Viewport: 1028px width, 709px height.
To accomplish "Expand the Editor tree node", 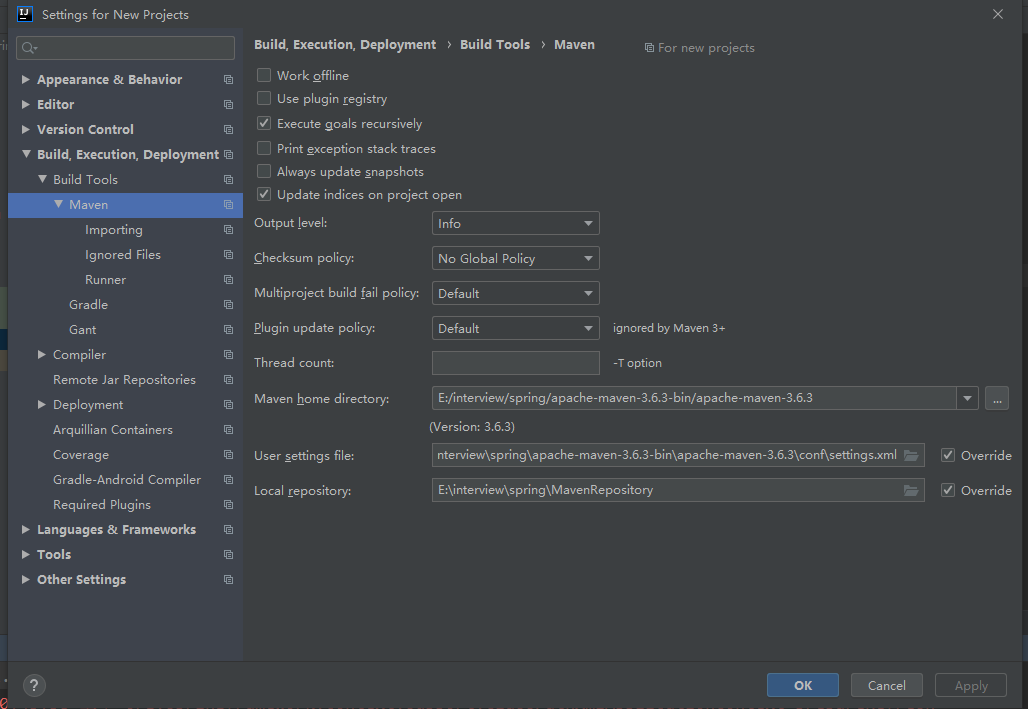I will pyautogui.click(x=26, y=104).
